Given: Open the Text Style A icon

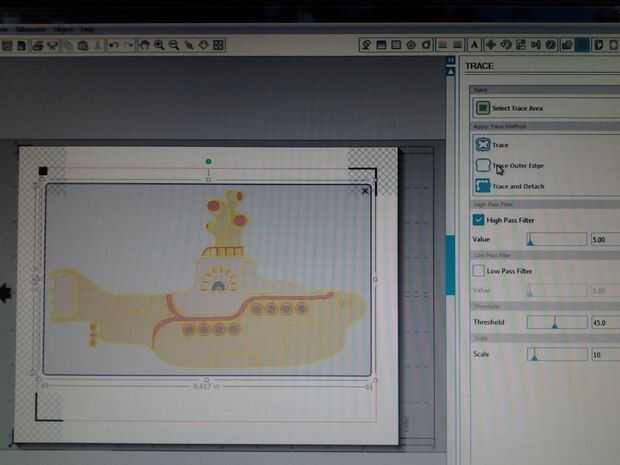Looking at the screenshot, I should pos(474,45).
